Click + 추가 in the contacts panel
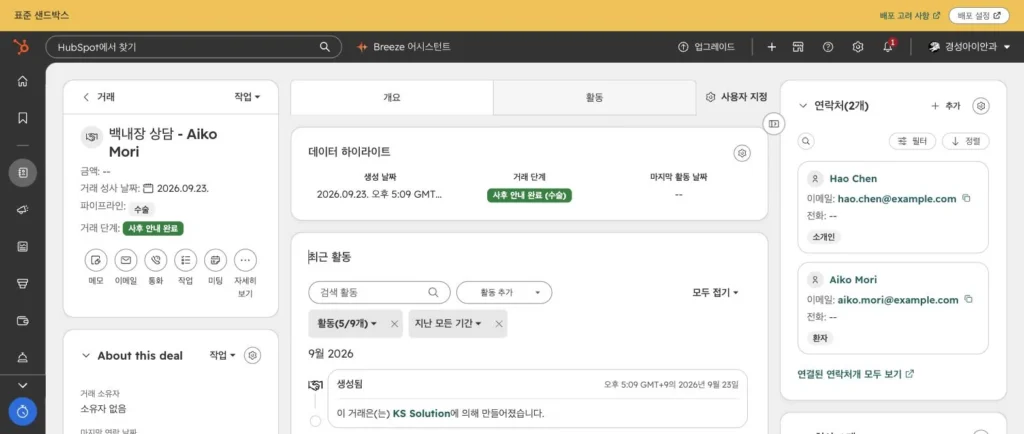Image resolution: width=1024 pixels, height=434 pixels. (946, 106)
